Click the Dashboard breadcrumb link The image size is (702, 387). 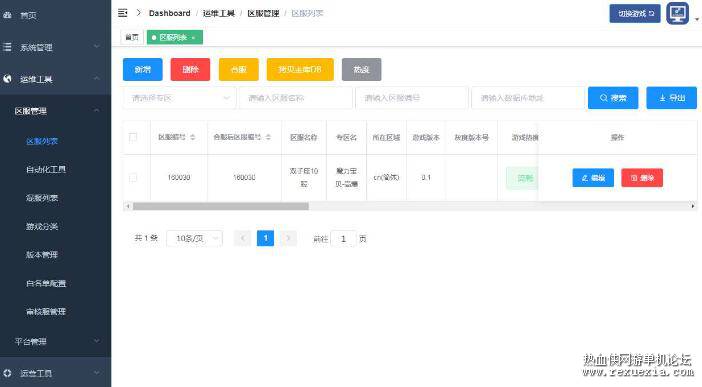[x=170, y=13]
